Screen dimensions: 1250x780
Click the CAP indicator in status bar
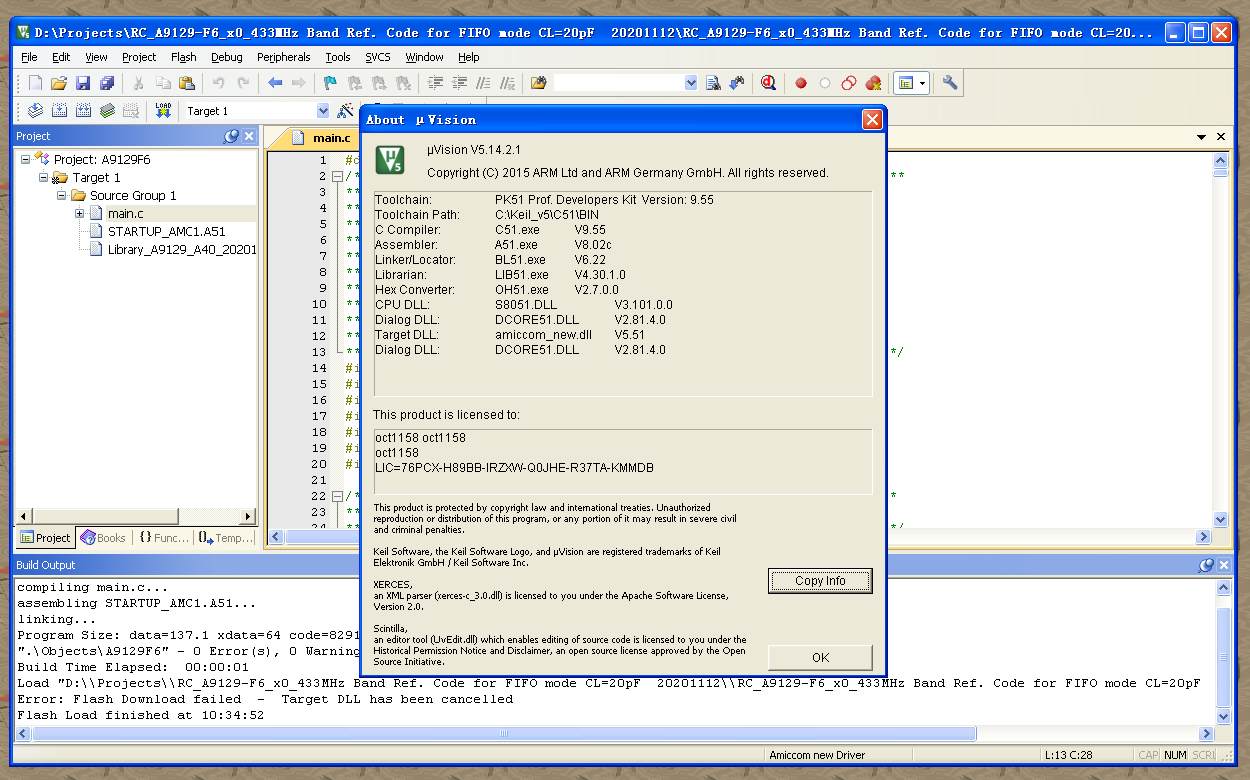point(1148,755)
